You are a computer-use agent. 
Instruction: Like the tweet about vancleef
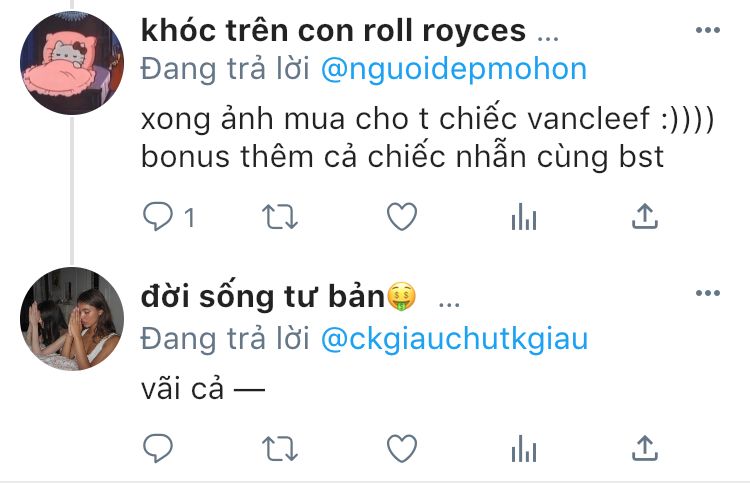[402, 217]
